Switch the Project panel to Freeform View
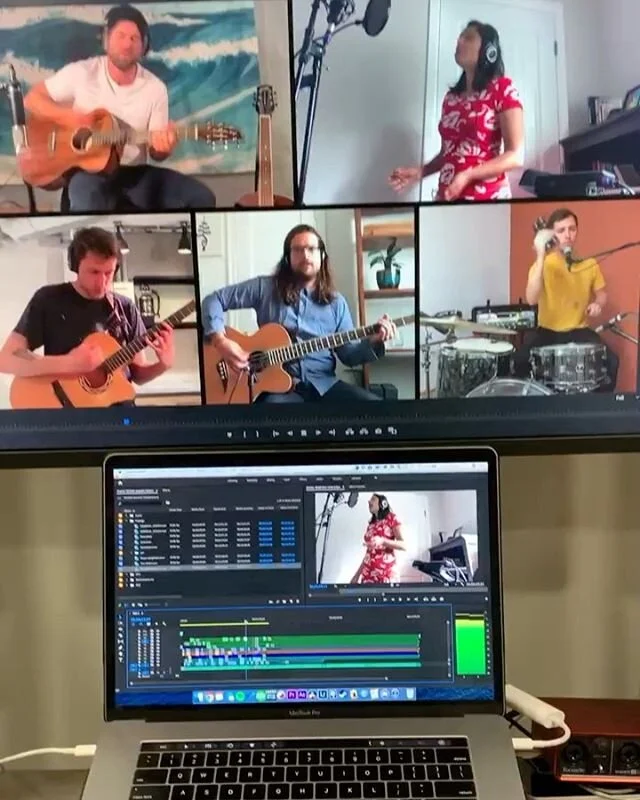Screen dimensions: 640x800 click(140, 605)
